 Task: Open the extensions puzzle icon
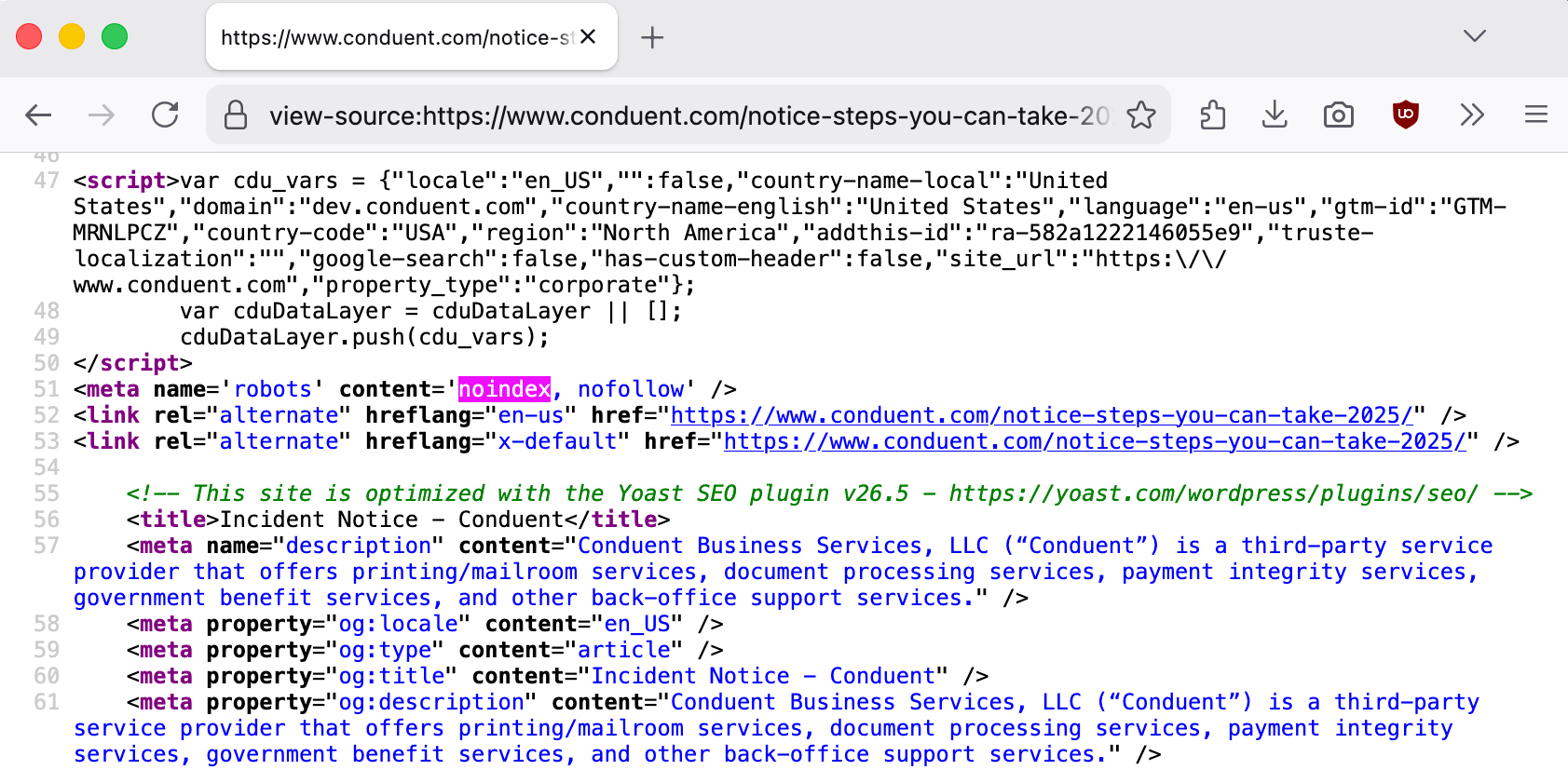click(1212, 115)
